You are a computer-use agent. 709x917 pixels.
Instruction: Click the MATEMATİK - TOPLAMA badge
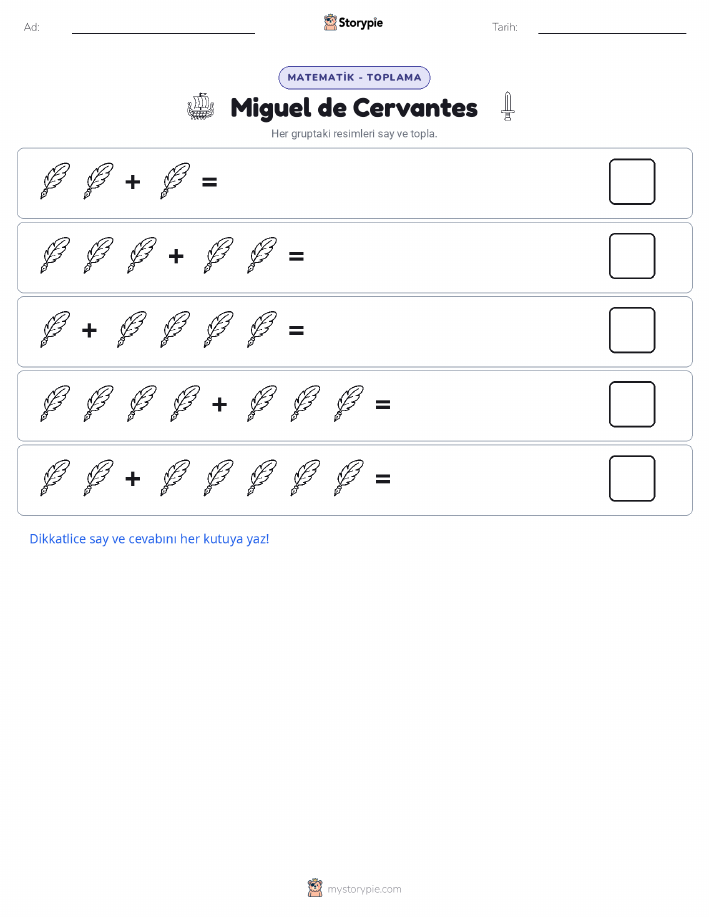pyautogui.click(x=354, y=78)
